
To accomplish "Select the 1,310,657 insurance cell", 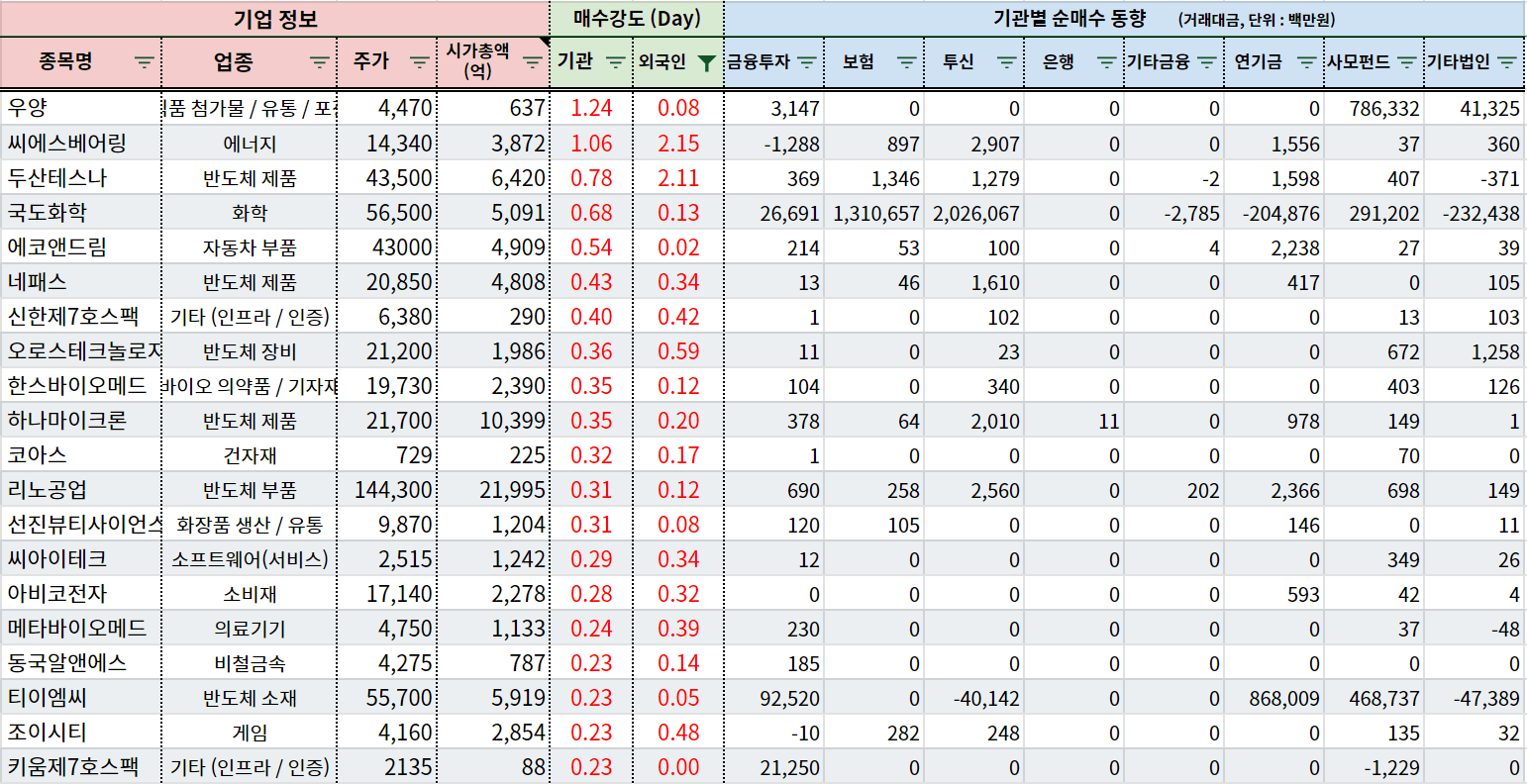I will tap(874, 212).
